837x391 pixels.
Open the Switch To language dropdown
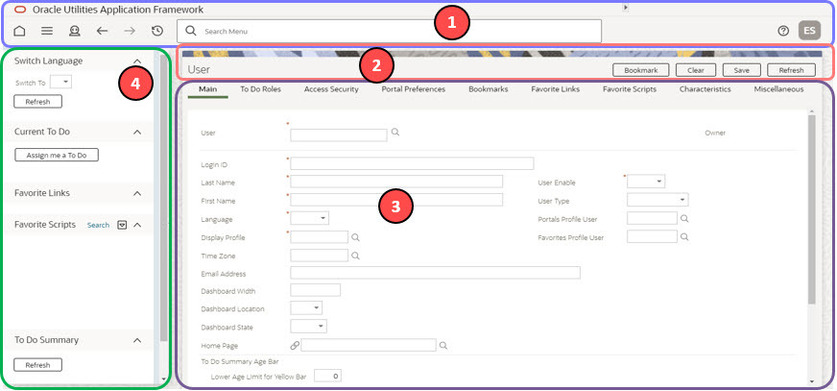click(x=60, y=82)
